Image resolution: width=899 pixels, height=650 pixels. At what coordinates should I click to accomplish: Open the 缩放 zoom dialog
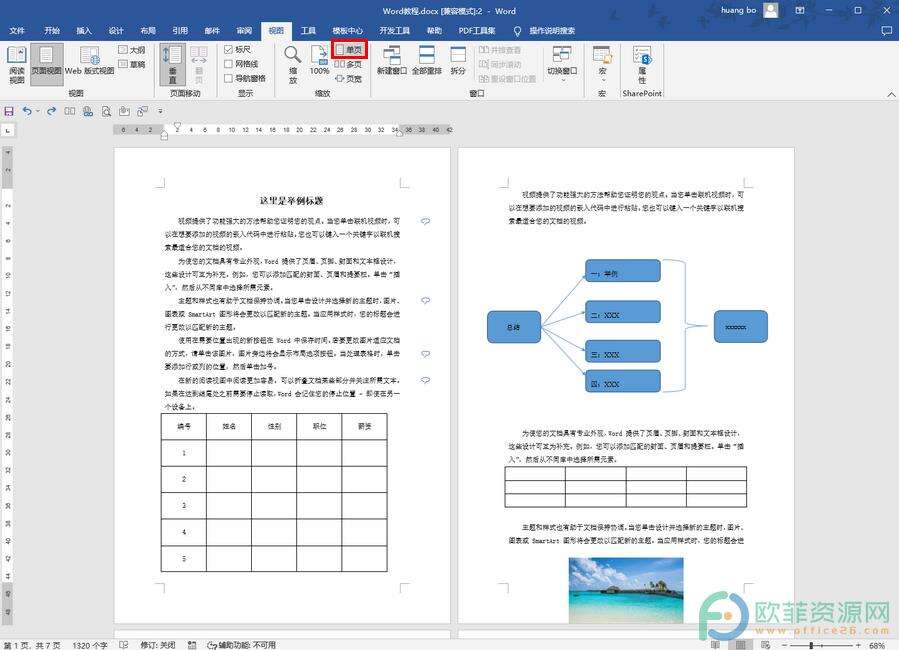tap(292, 64)
